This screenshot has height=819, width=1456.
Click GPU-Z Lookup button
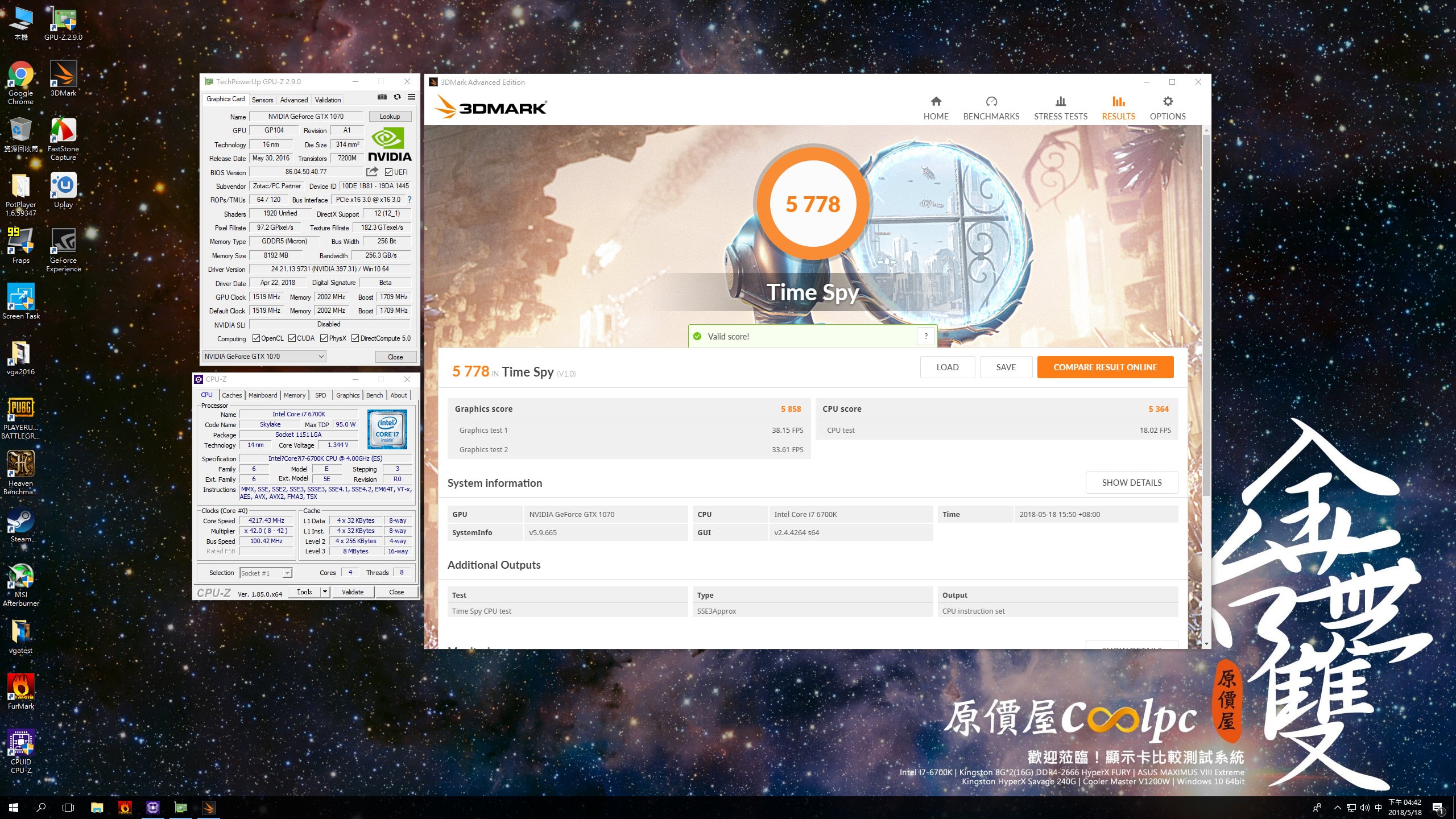pos(390,117)
